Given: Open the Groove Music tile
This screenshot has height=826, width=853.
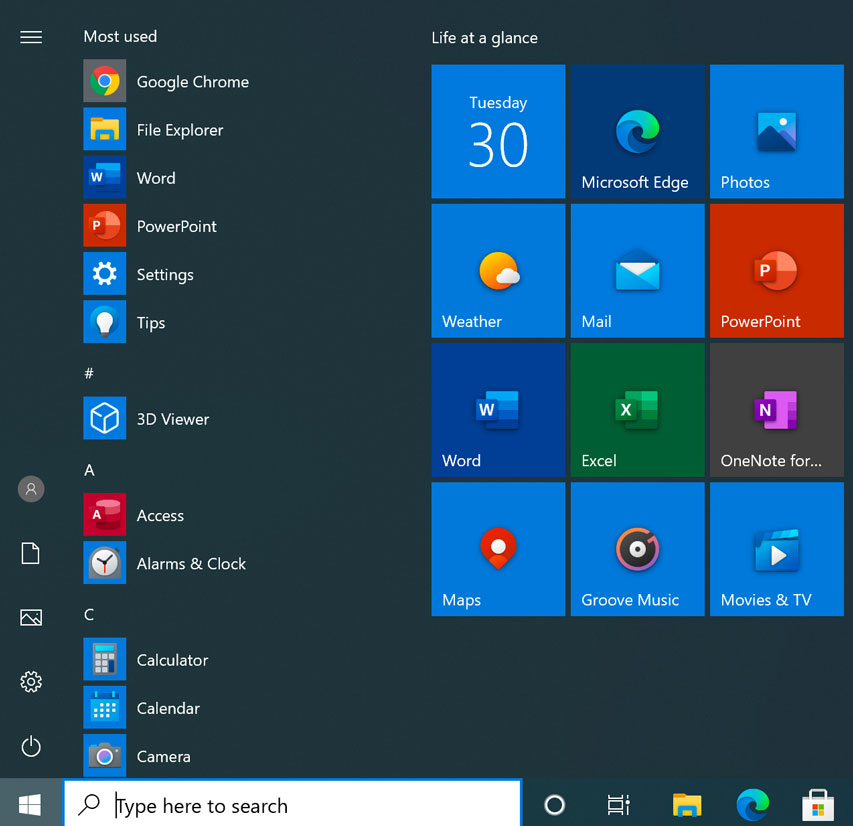Looking at the screenshot, I should (637, 548).
